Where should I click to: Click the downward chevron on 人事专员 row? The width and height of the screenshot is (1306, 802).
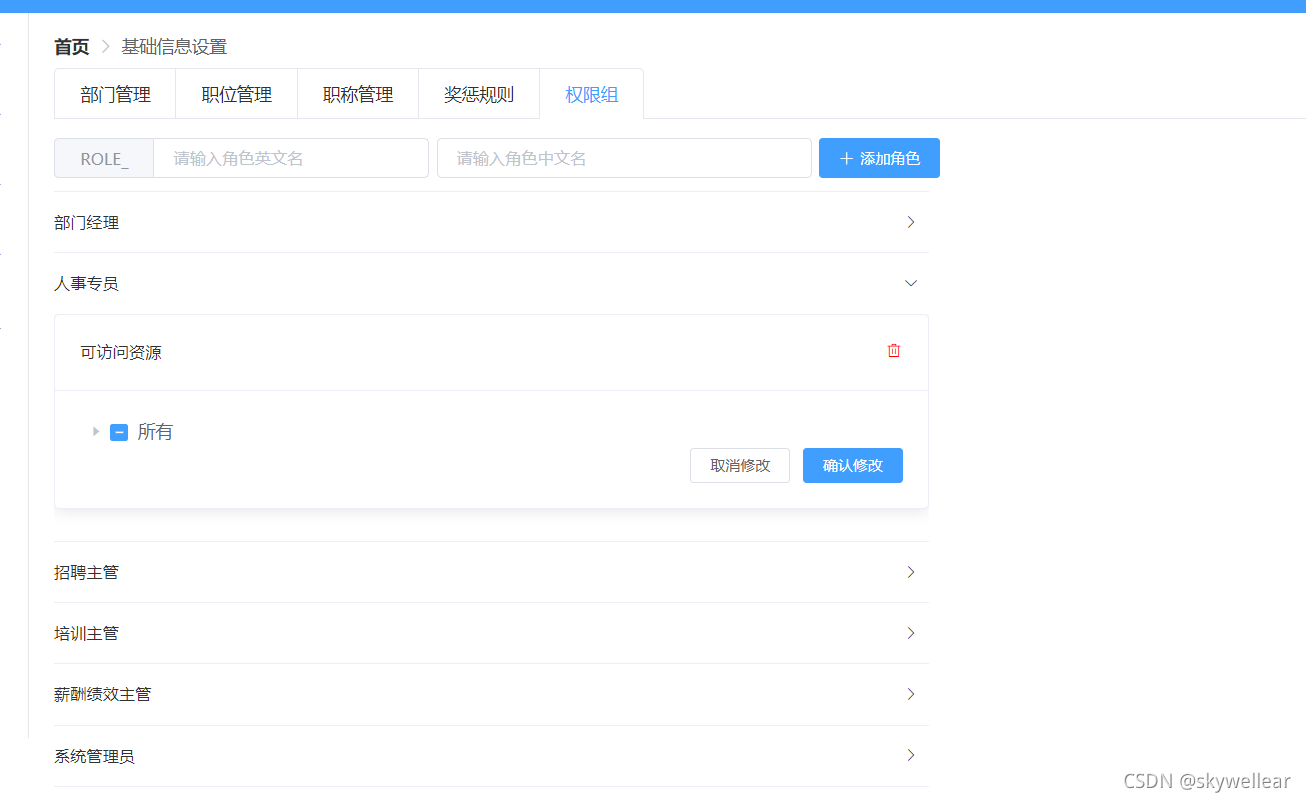point(910,283)
